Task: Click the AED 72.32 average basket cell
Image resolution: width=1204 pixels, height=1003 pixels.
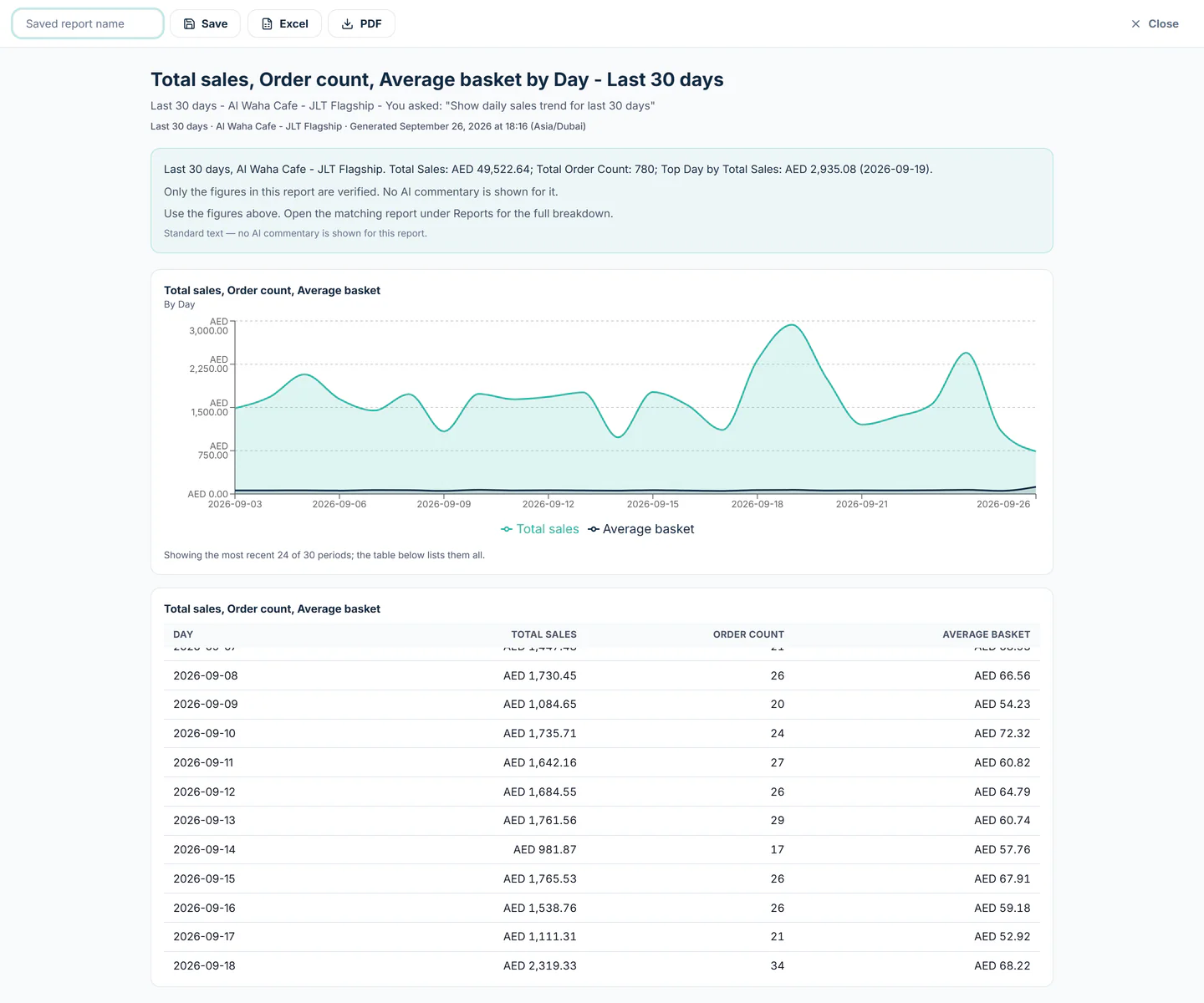Action: (x=1002, y=734)
